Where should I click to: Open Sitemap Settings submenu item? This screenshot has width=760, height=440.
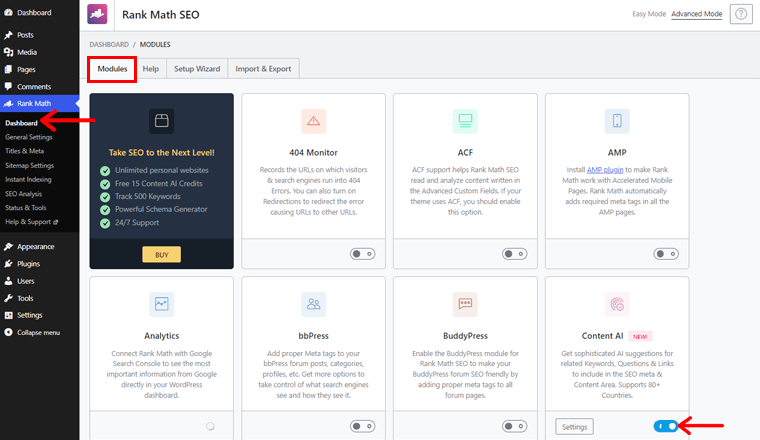tap(29, 165)
